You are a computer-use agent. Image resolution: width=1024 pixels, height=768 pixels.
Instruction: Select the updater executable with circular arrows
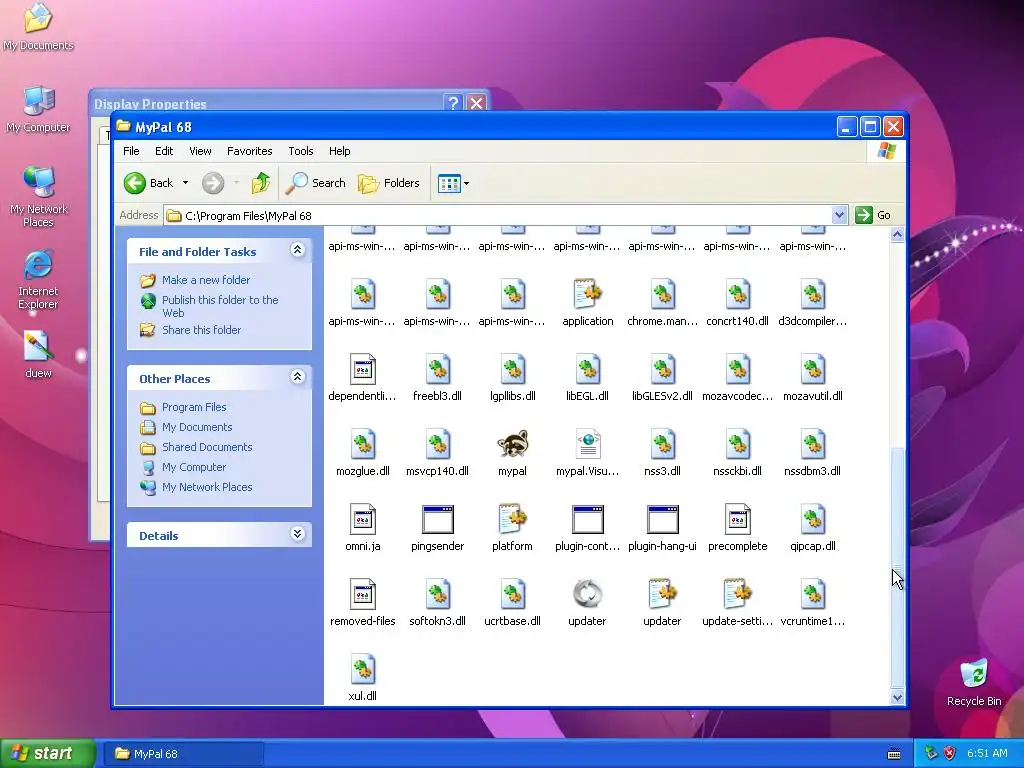pyautogui.click(x=588, y=594)
